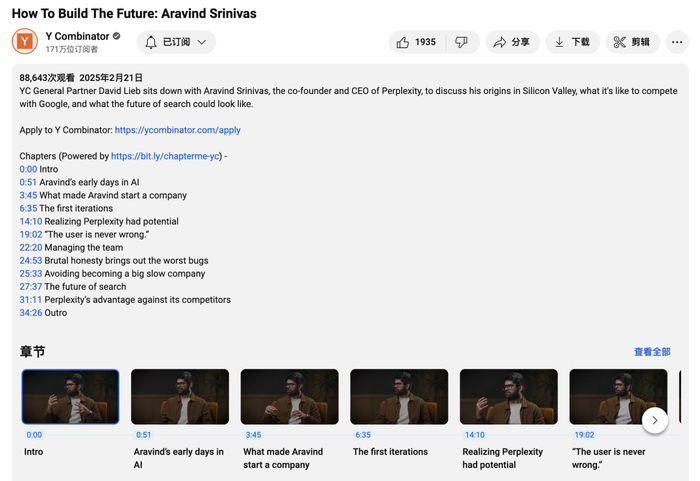
Task: Open the three-dot more actions menu
Action: (x=677, y=42)
